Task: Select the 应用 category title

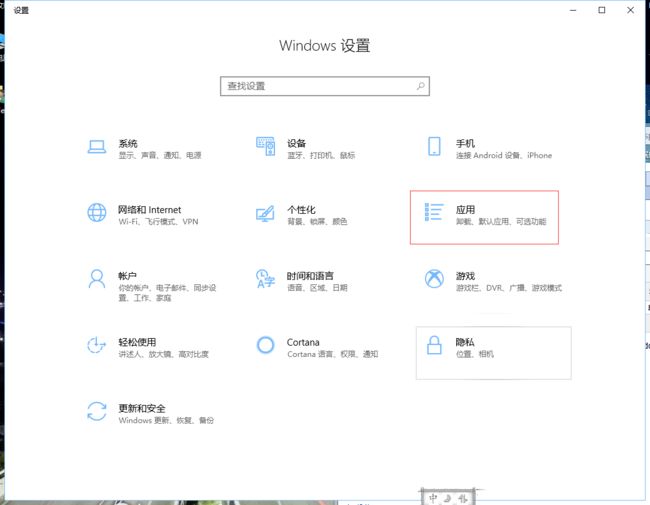Action: [465, 210]
